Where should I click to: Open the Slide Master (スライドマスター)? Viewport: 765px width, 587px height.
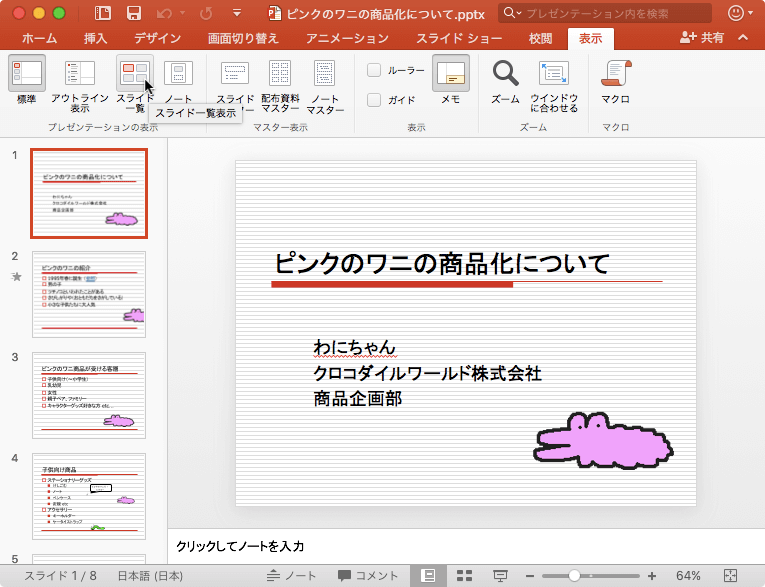pos(235,85)
